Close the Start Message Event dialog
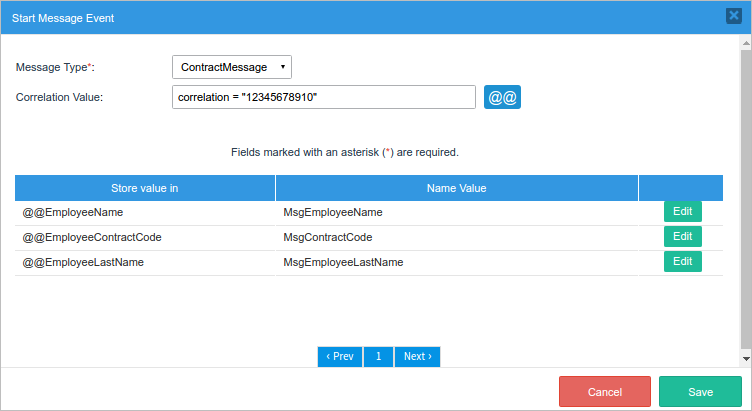This screenshot has width=752, height=411. pyautogui.click(x=732, y=15)
